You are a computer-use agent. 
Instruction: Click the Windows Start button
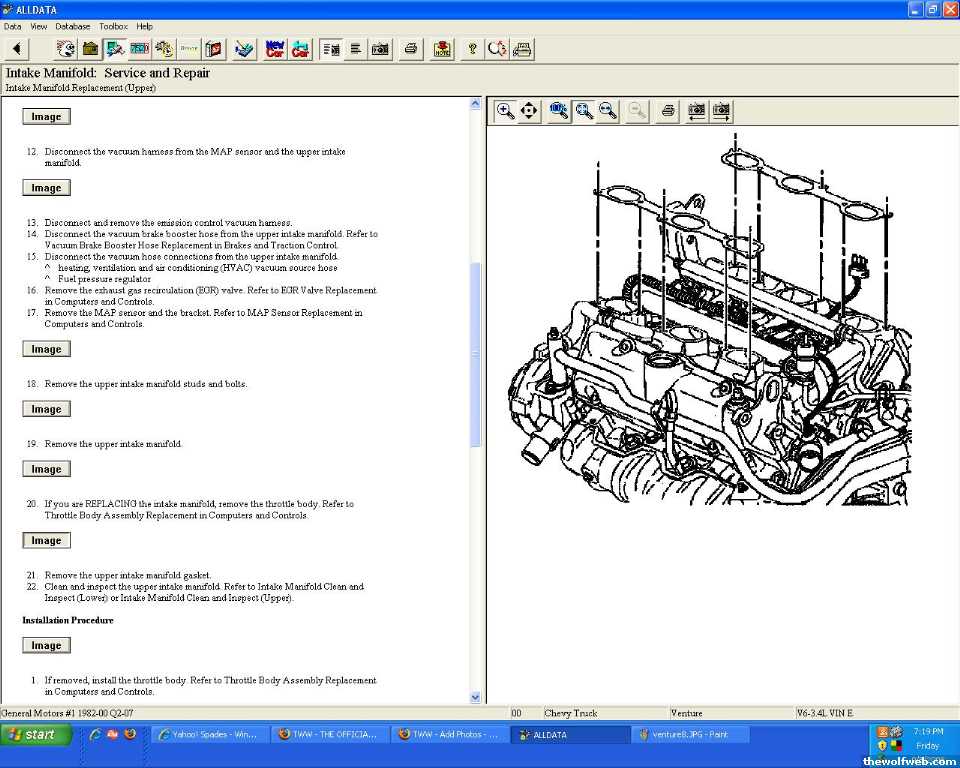point(37,734)
